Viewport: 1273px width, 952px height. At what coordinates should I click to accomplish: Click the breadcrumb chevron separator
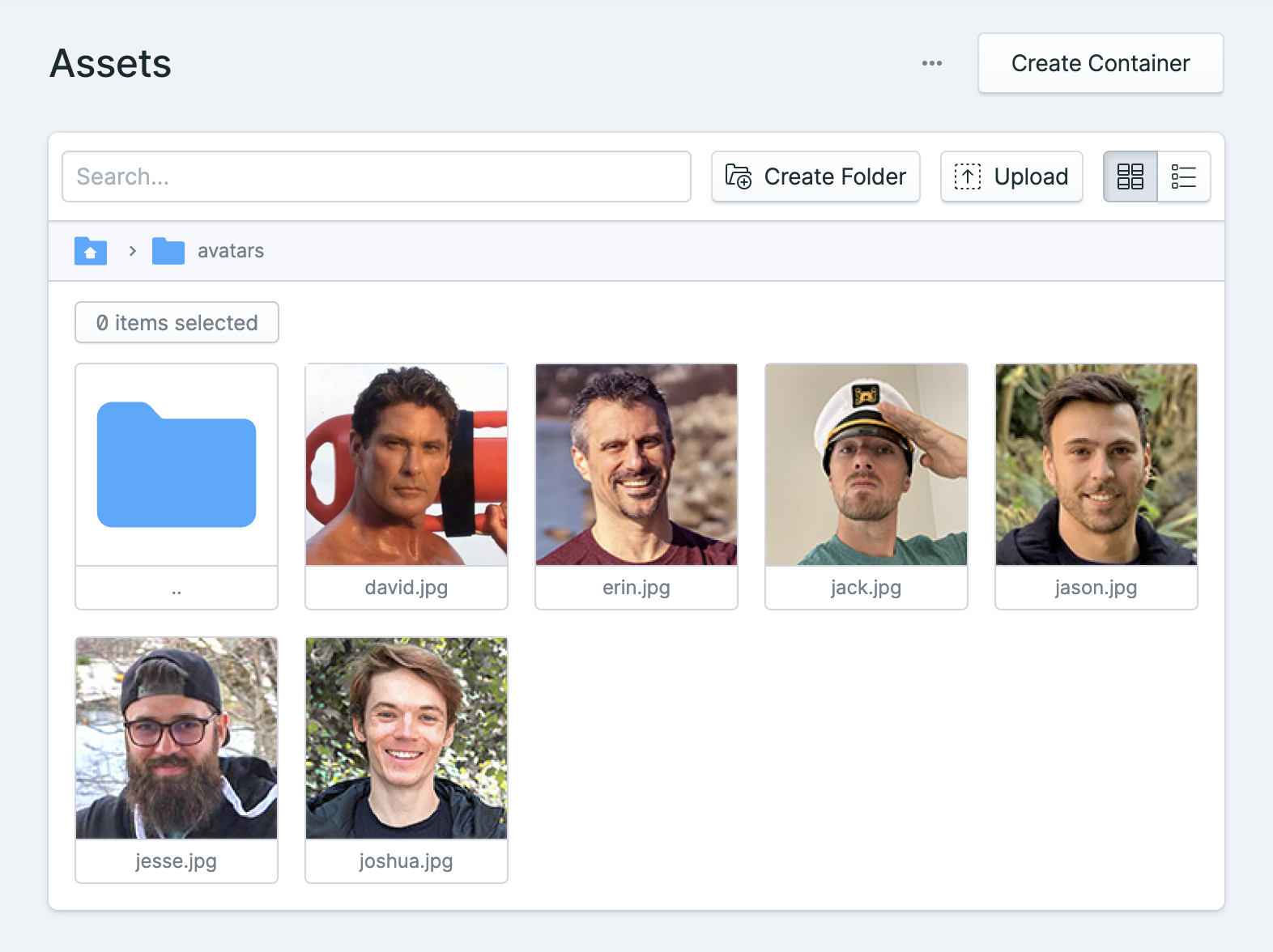132,251
